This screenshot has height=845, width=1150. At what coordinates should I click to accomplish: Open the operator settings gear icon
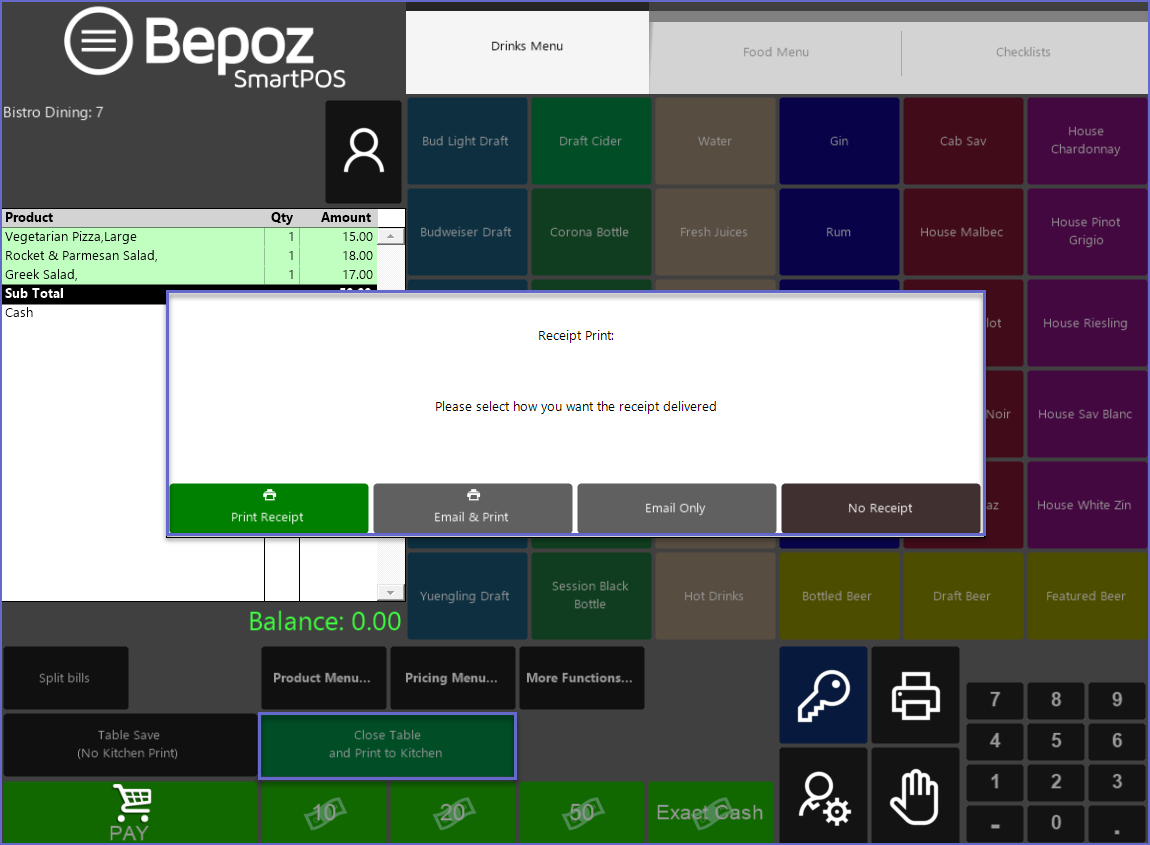[823, 796]
